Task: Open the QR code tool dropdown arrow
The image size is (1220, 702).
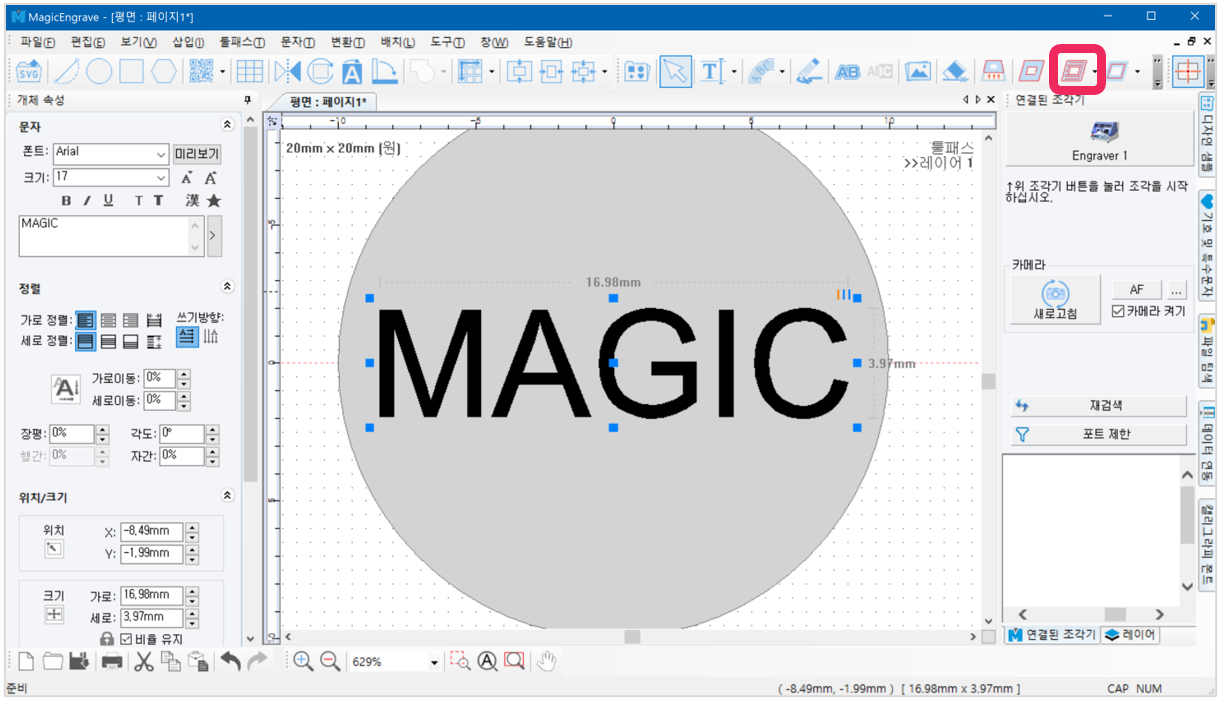Action: pos(222,72)
